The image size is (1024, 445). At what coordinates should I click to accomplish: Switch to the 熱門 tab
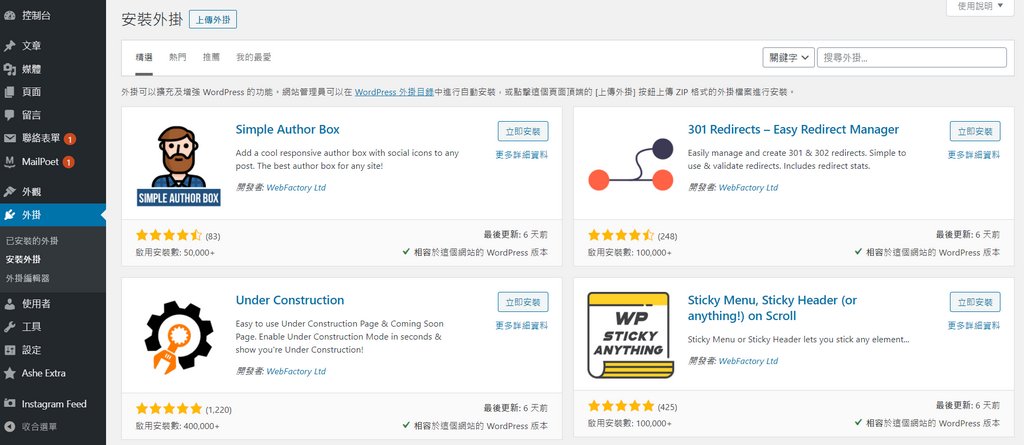[x=178, y=58]
